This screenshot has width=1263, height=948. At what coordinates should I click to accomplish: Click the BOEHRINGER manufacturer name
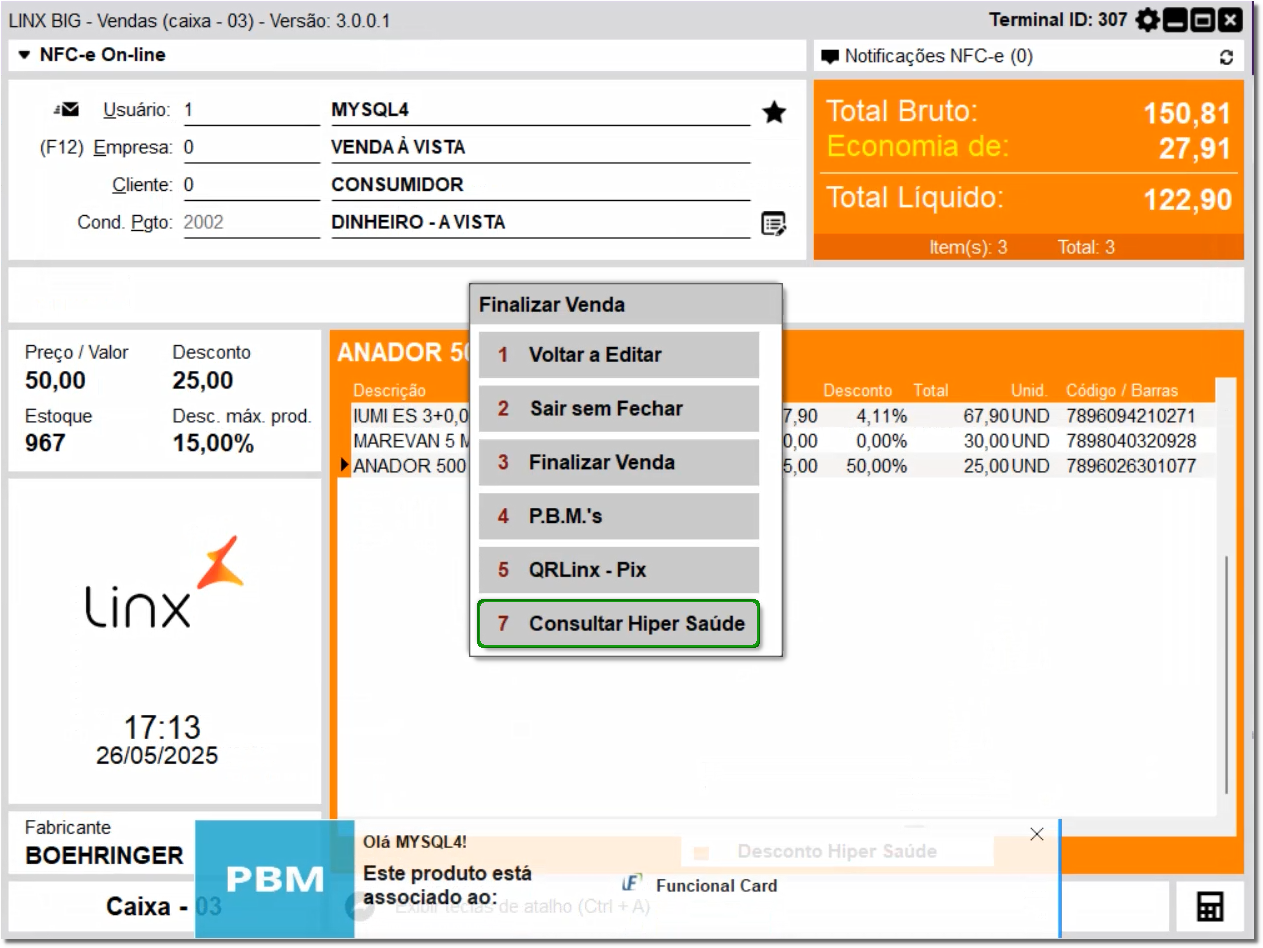pos(104,856)
